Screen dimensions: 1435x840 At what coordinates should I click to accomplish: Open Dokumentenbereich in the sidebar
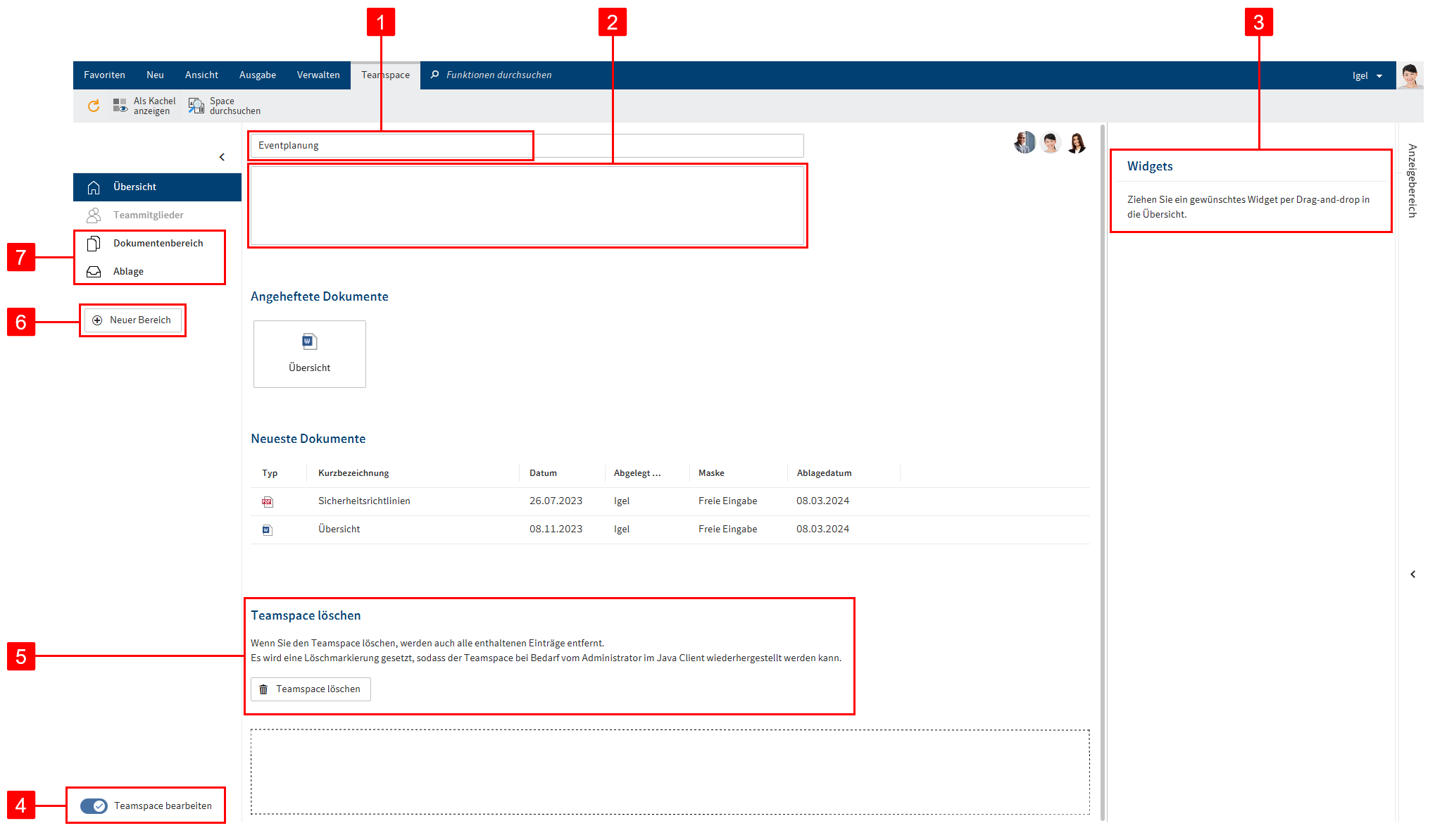point(158,244)
